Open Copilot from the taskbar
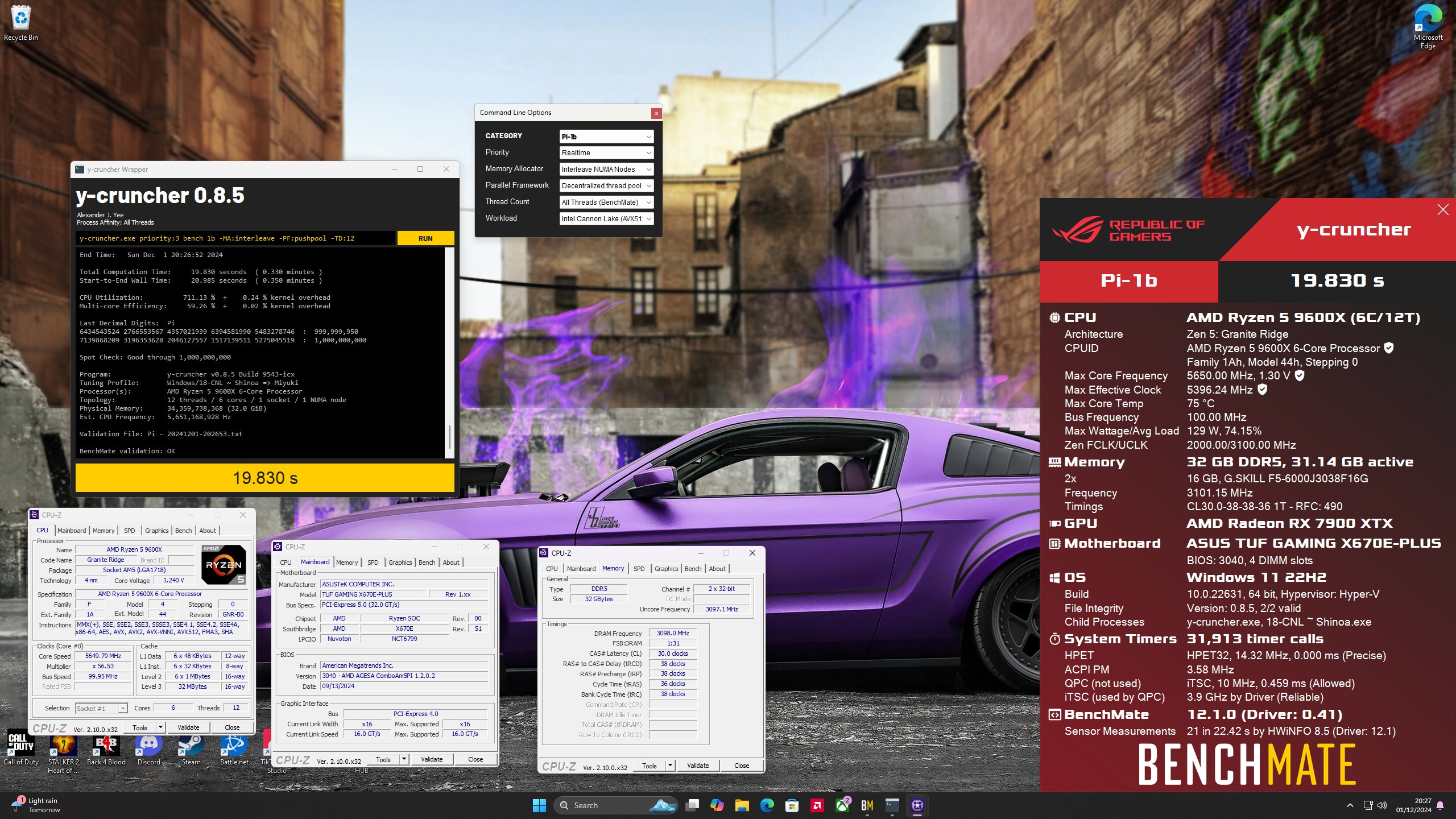Image resolution: width=1456 pixels, height=819 pixels. pos(717,805)
